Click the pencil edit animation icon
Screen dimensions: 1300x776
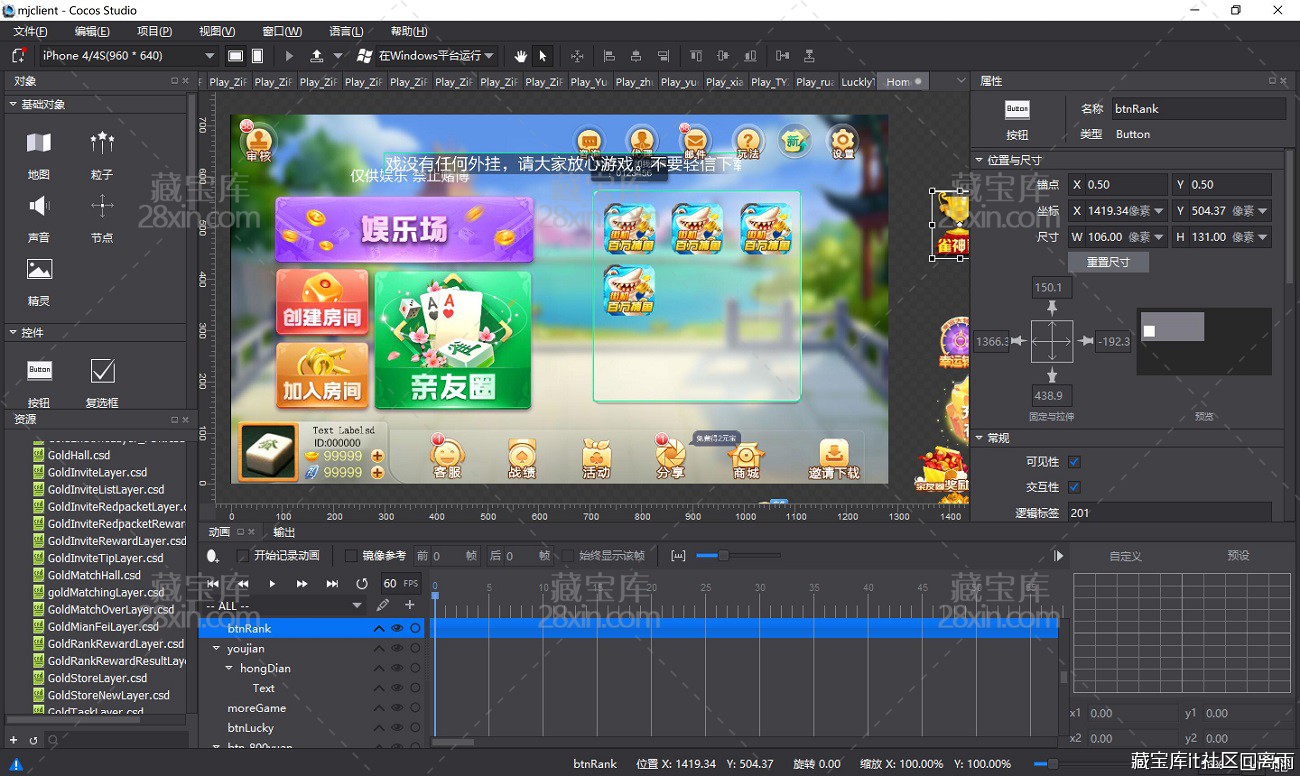click(x=383, y=605)
